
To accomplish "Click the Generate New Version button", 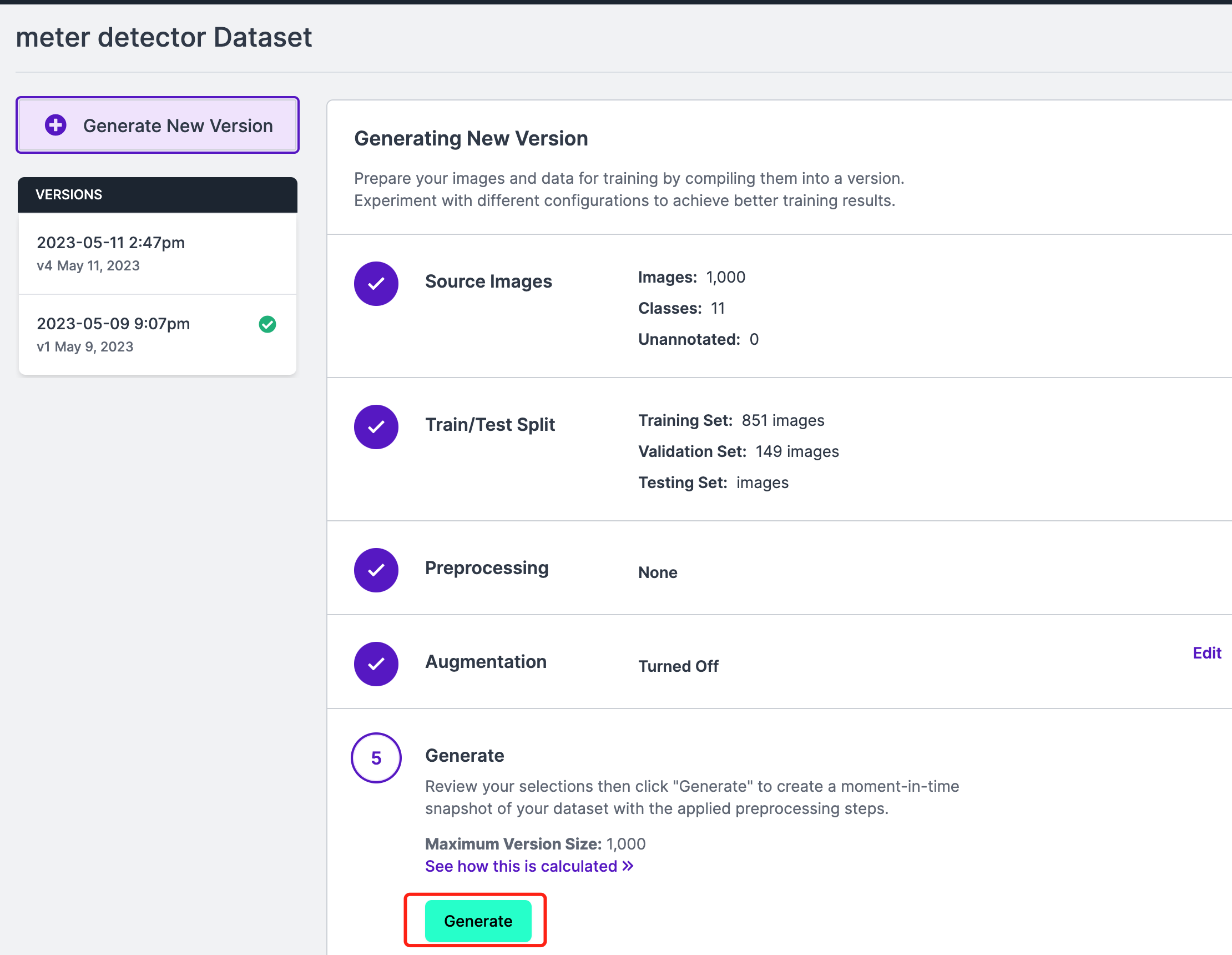I will [158, 125].
